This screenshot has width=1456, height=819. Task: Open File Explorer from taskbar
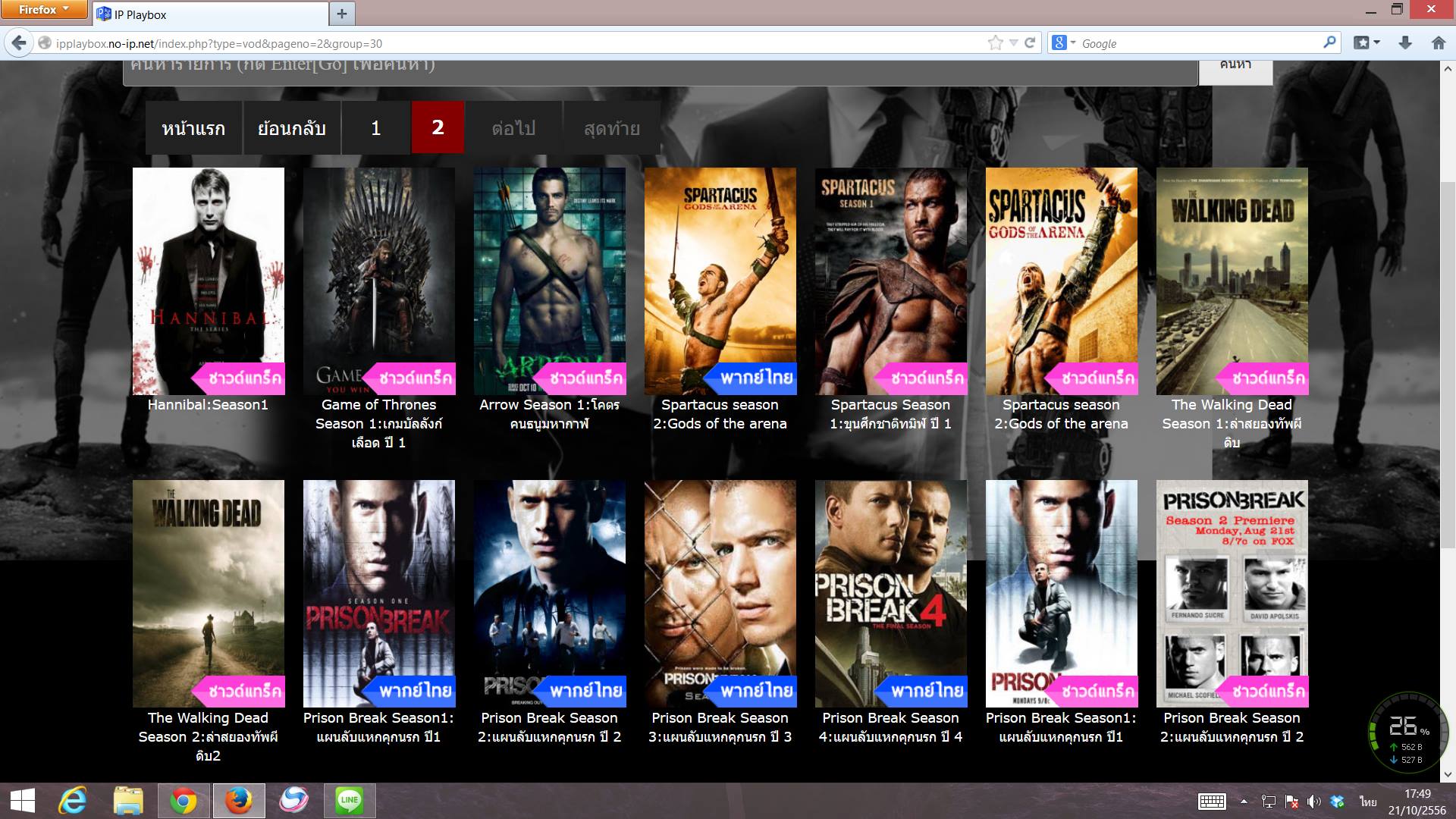pyautogui.click(x=128, y=801)
